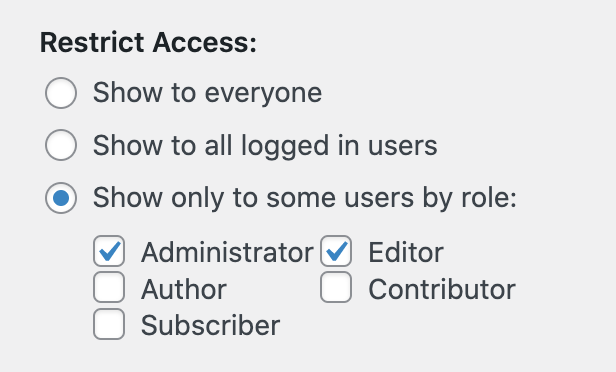The height and width of the screenshot is (372, 616).
Task: Click the selected 'Show only to some users' radio
Action: (x=61, y=198)
